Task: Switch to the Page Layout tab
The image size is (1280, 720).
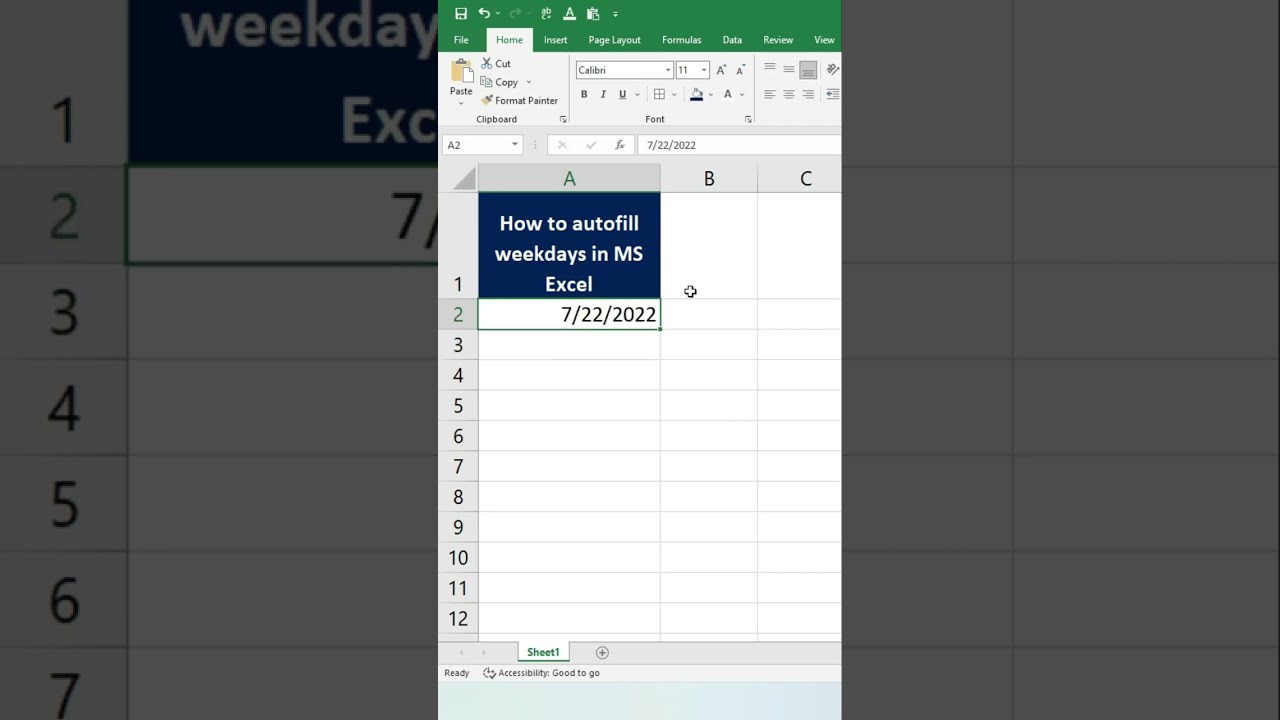Action: click(x=614, y=40)
